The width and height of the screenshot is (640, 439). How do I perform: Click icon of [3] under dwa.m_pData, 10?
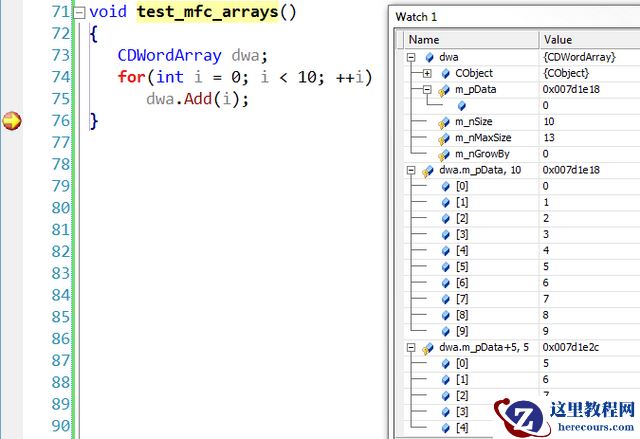[446, 235]
